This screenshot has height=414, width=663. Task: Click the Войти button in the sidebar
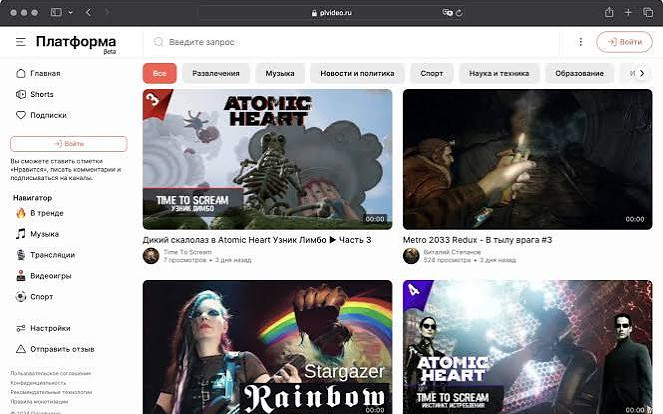coord(69,144)
